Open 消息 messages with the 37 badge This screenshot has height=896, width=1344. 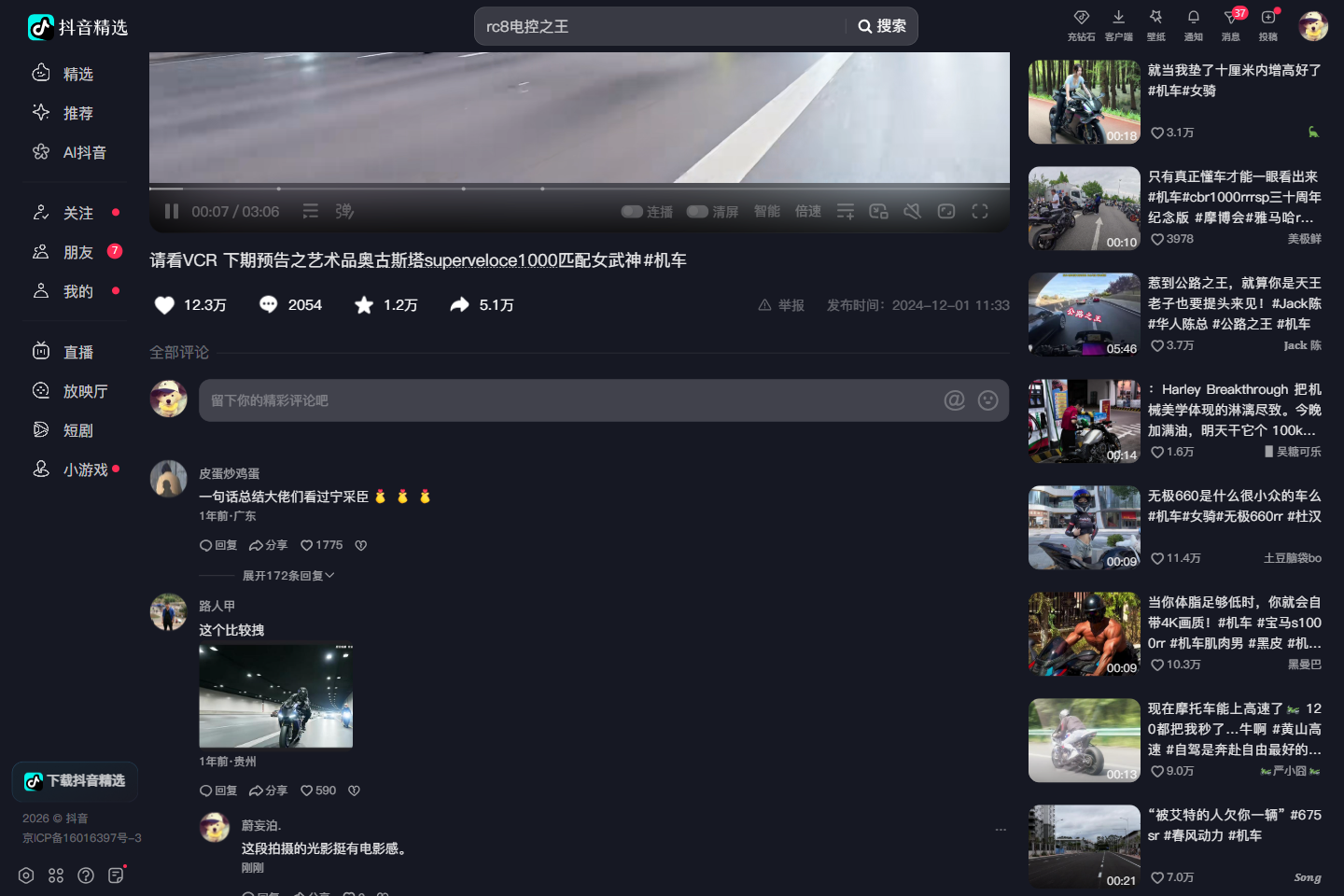tap(1231, 25)
